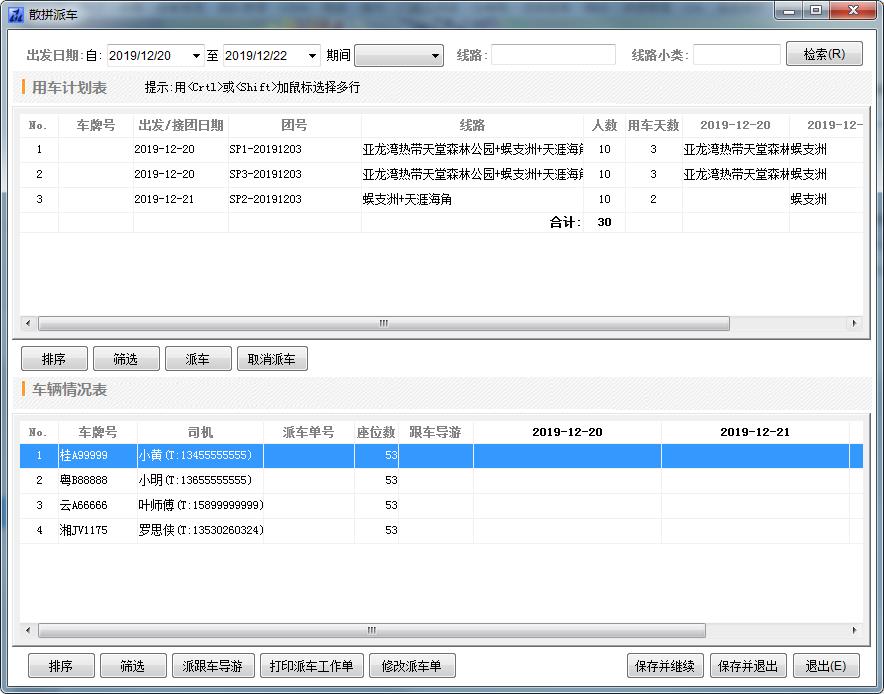
Task: Select group SP2-20191203 row
Action: tap(441, 199)
